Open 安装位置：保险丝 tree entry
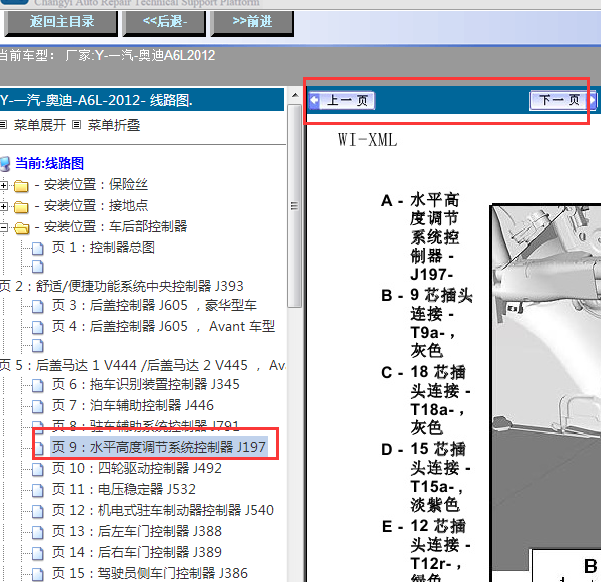 click(x=91, y=185)
